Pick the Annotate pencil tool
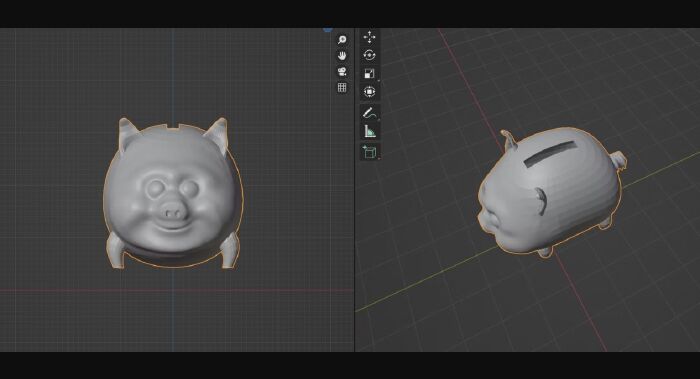This screenshot has height=379, width=700. [x=370, y=113]
